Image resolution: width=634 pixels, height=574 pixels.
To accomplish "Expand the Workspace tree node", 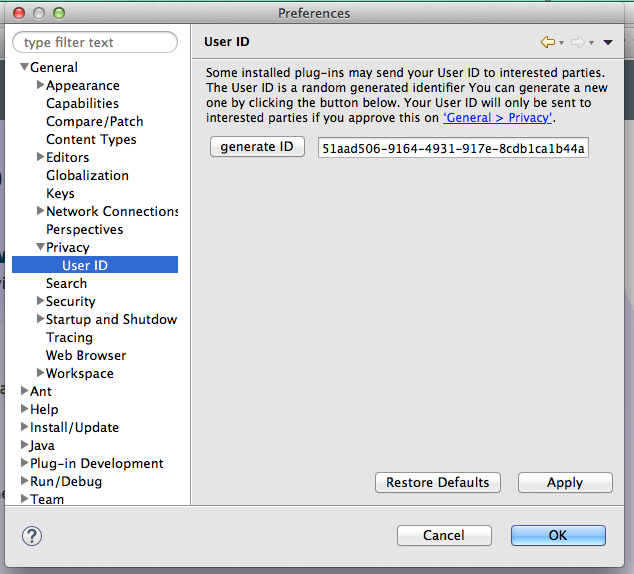I will pyautogui.click(x=40, y=372).
